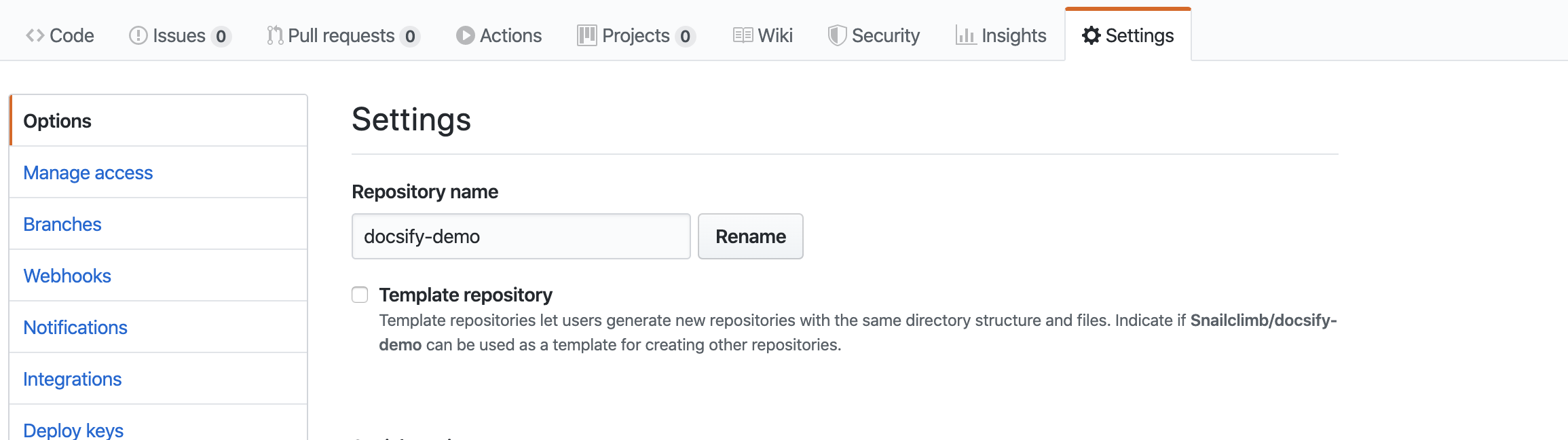Open the Issues tab
This screenshot has width=1568, height=440.
179,35
